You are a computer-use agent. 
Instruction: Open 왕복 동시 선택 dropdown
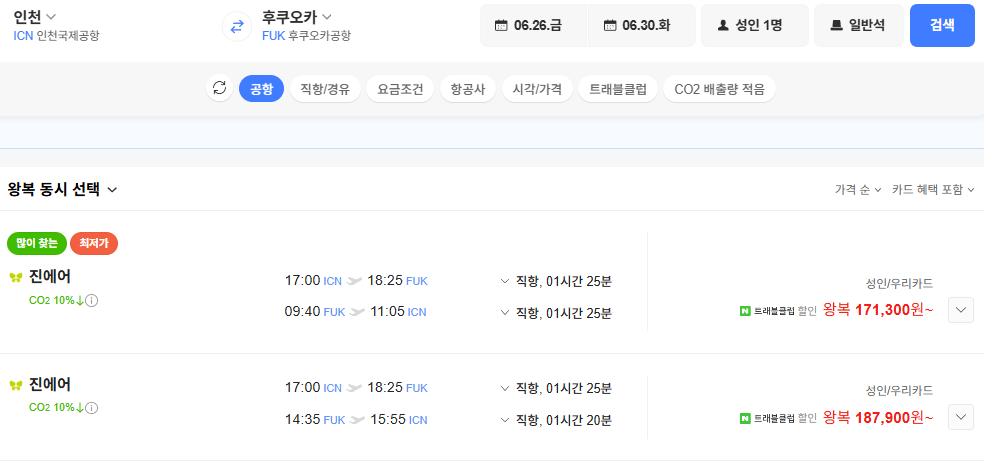(x=62, y=189)
